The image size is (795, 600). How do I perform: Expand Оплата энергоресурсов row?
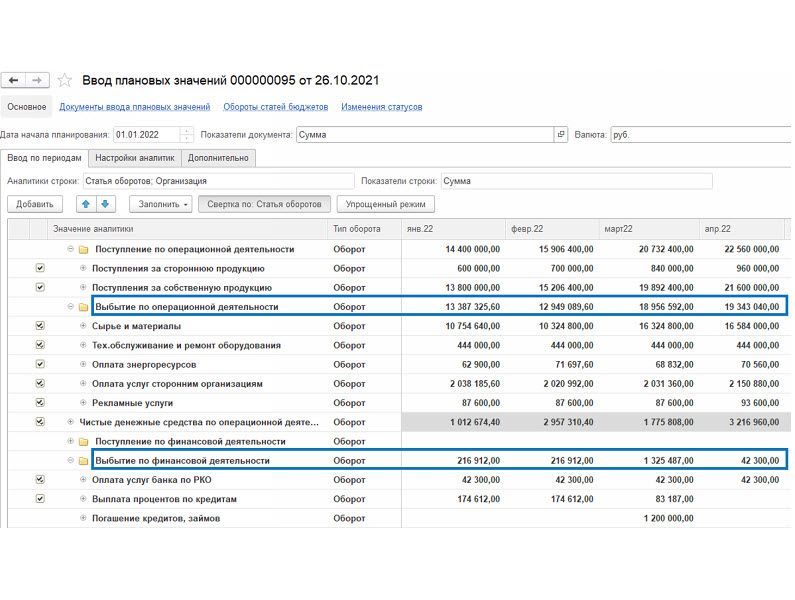[83, 364]
